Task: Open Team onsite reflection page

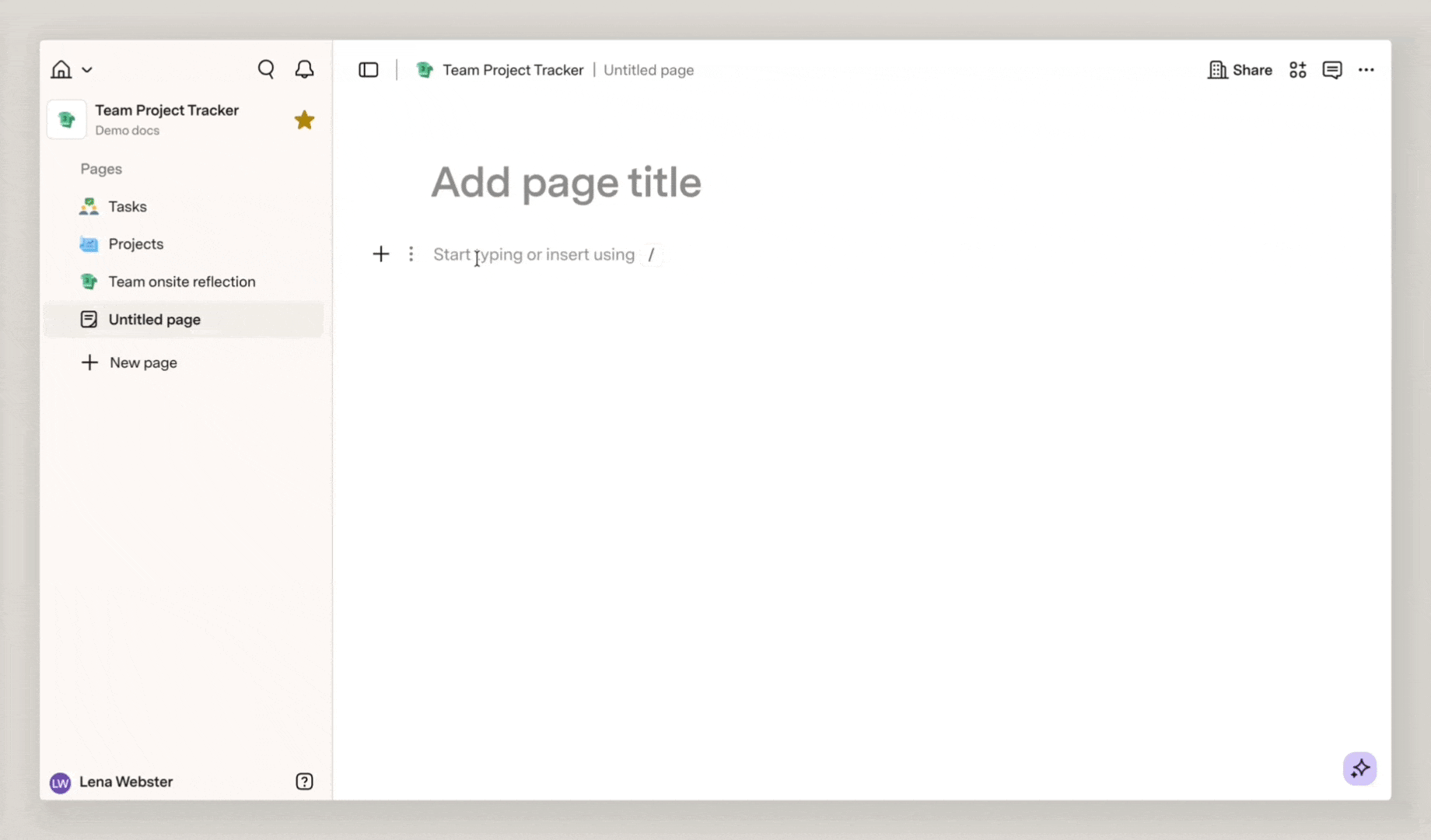Action: click(x=184, y=282)
